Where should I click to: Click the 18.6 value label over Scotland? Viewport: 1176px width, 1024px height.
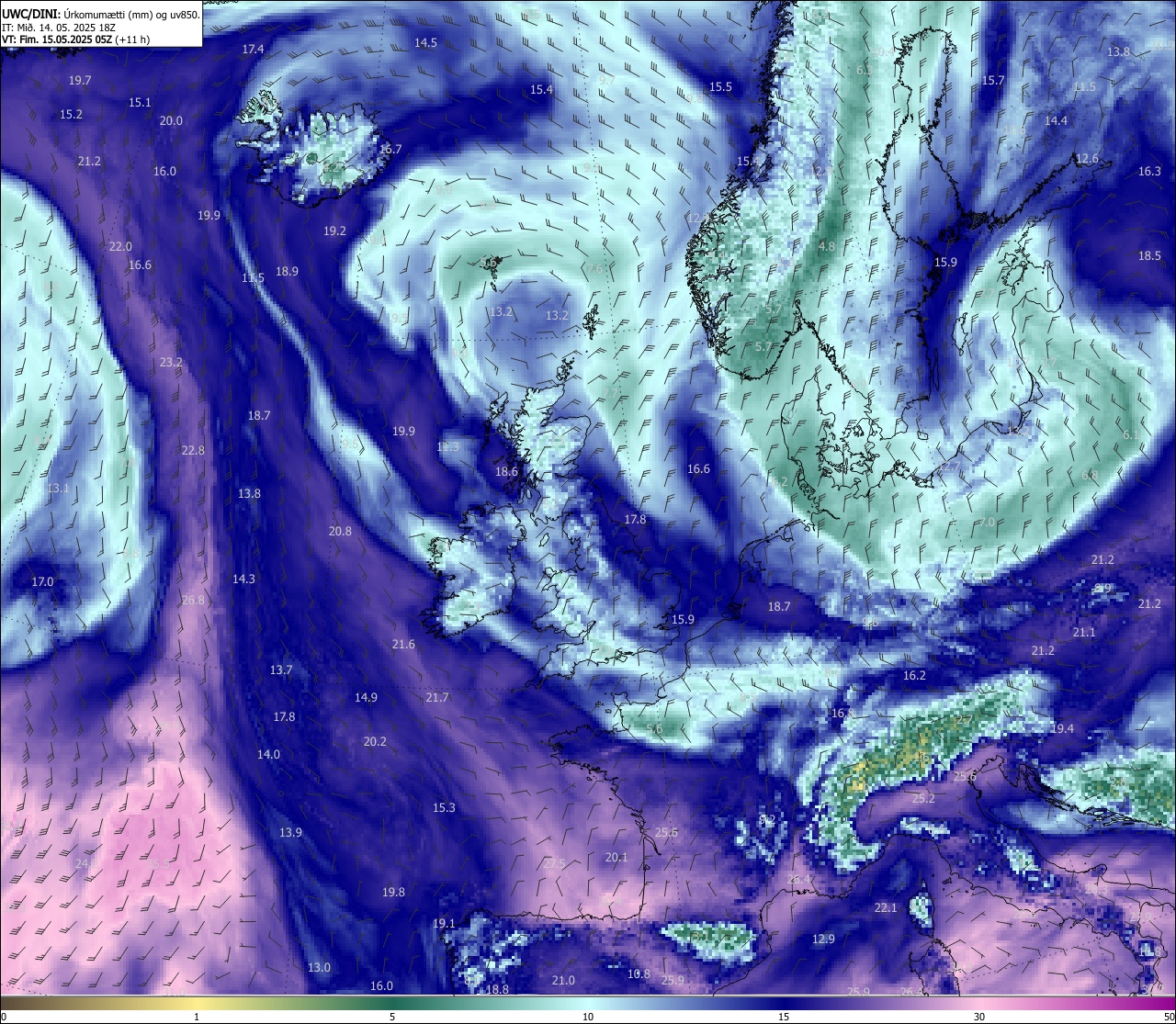tap(506, 472)
